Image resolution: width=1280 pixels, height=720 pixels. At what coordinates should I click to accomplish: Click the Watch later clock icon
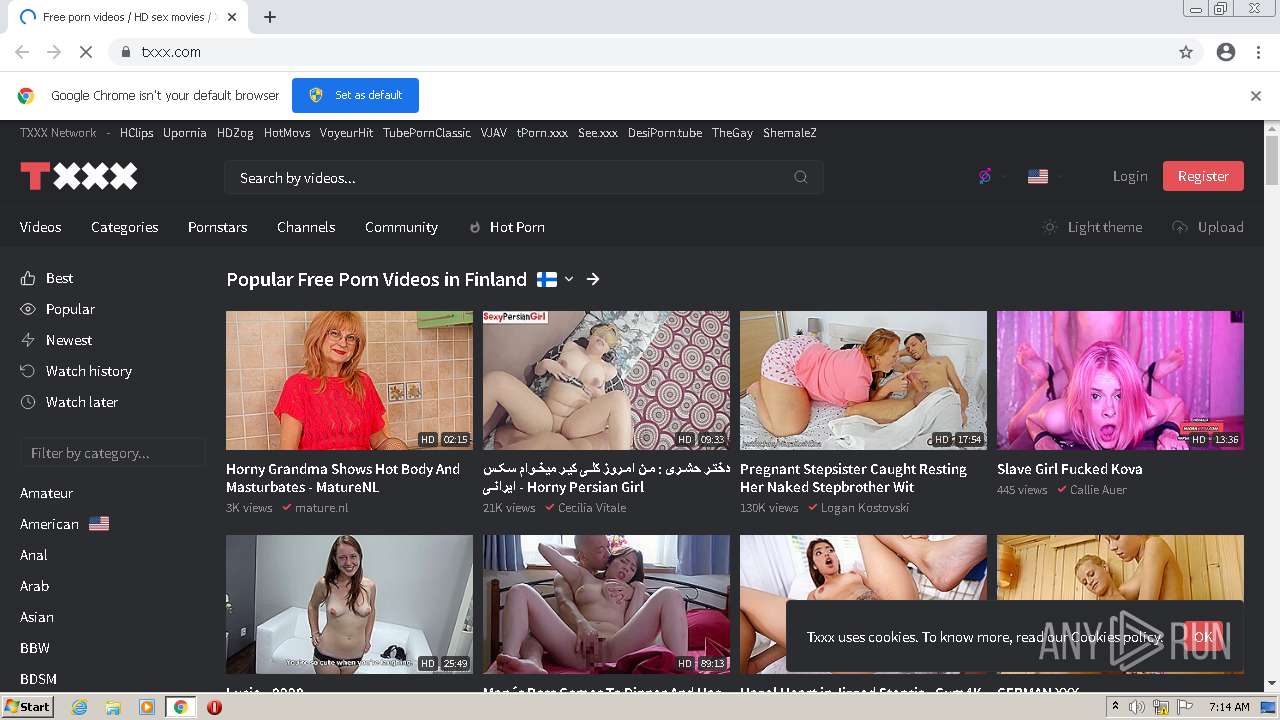pyautogui.click(x=28, y=402)
